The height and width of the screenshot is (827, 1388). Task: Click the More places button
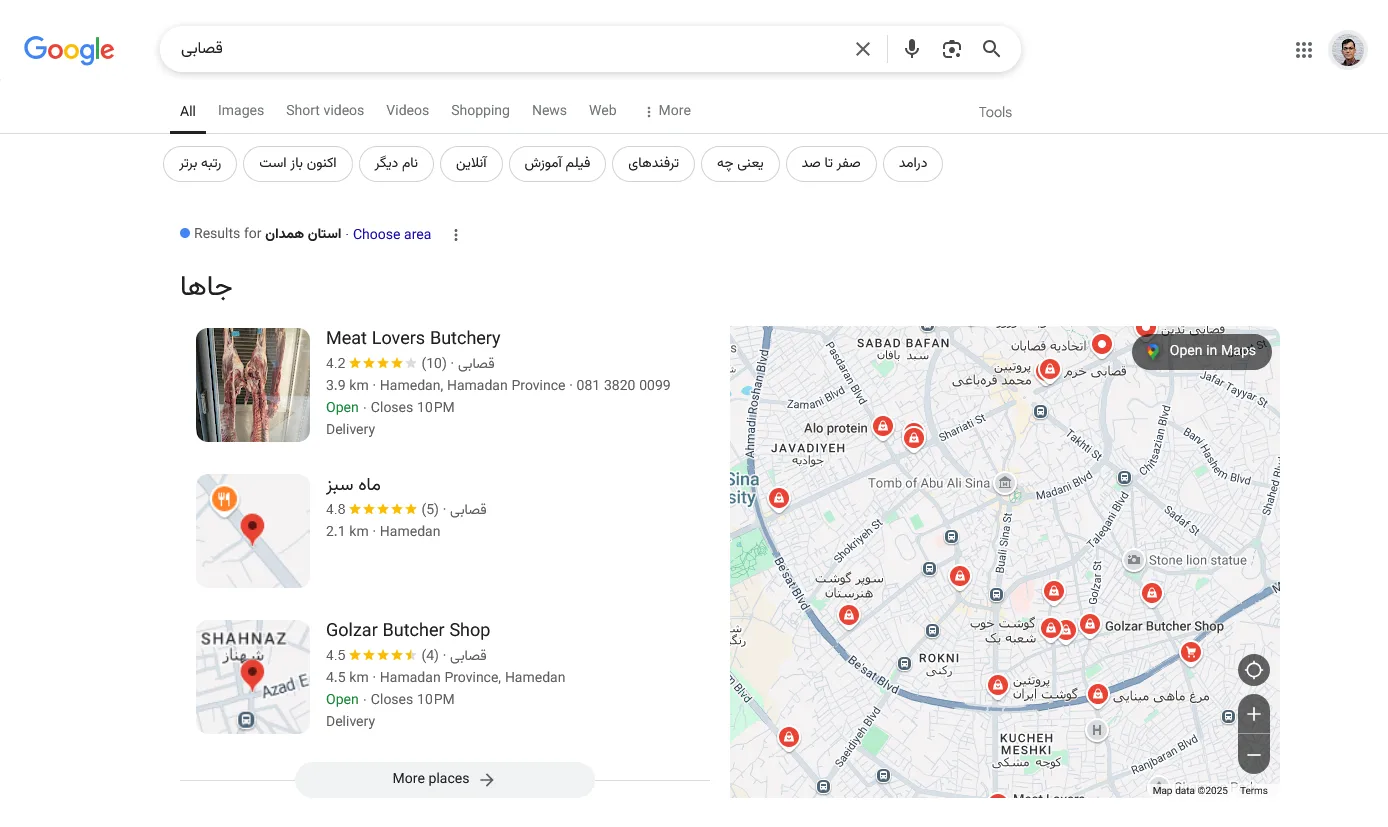click(445, 780)
